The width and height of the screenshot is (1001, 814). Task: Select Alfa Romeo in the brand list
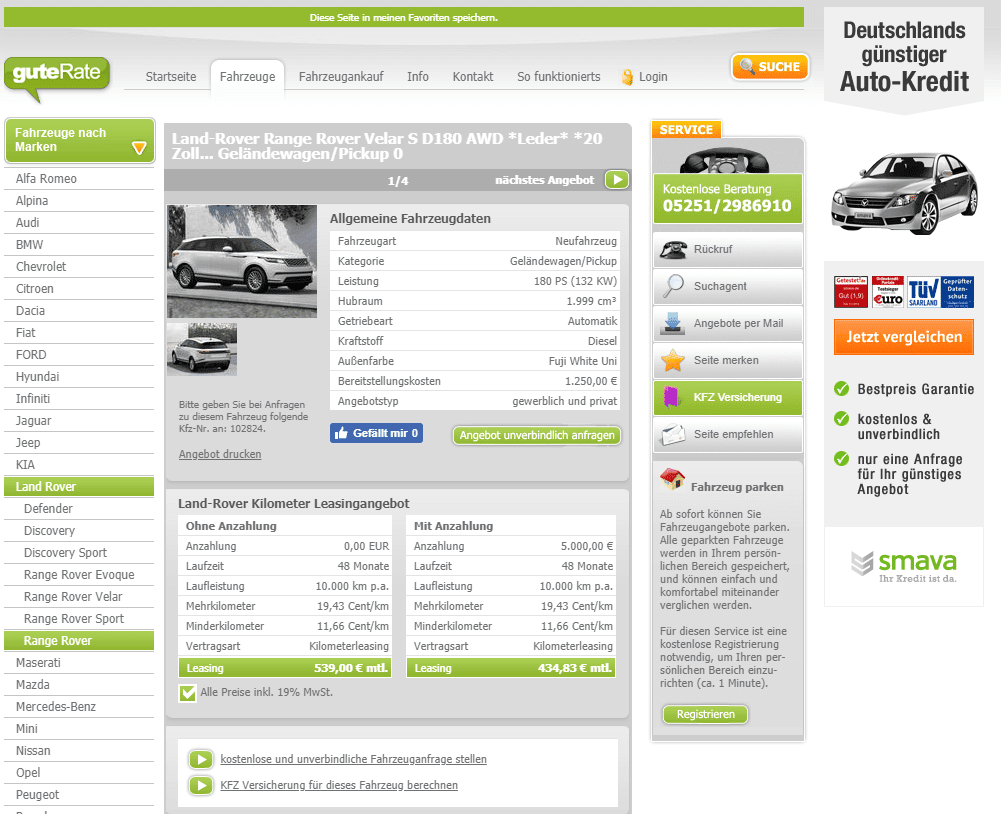click(79, 179)
